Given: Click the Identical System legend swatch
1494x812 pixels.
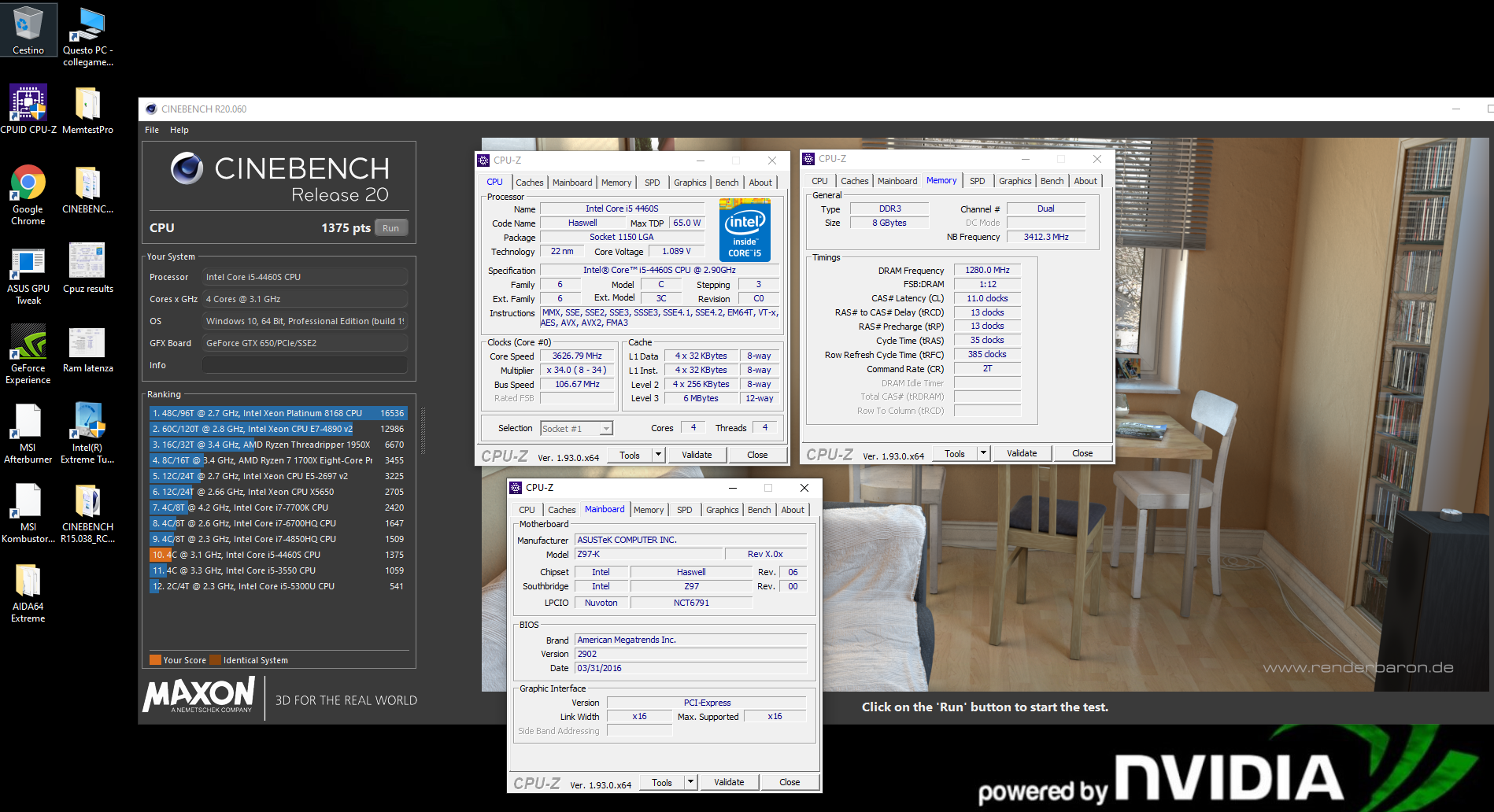Looking at the screenshot, I should 216,660.
